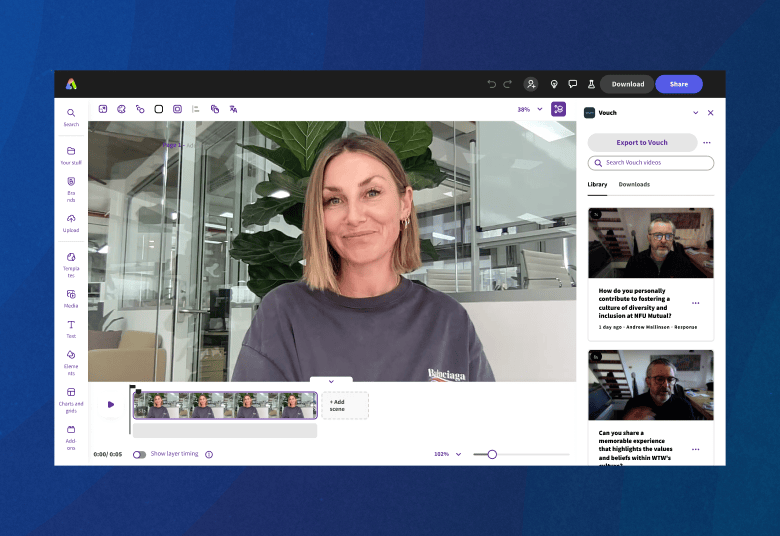Click the Show layer timing info icon
The height and width of the screenshot is (536, 780).
209,454
